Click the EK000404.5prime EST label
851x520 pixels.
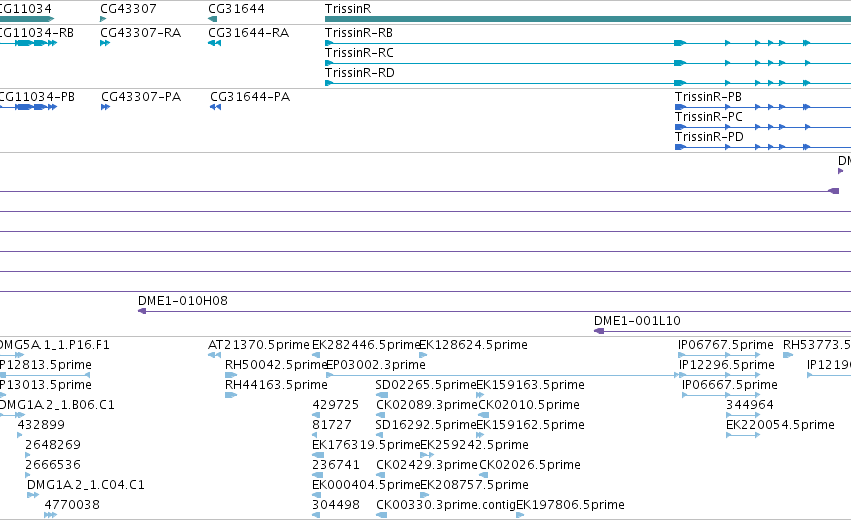(x=366, y=485)
